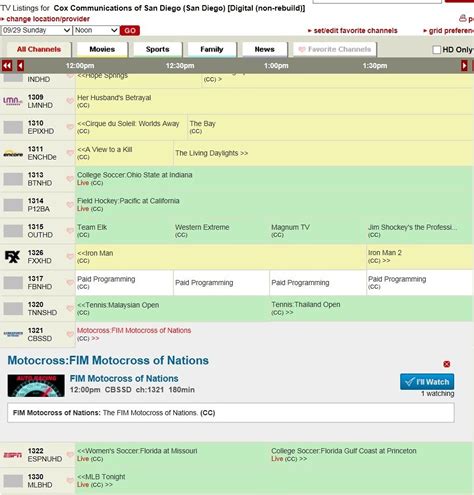Select the All Channels tab

pos(39,49)
